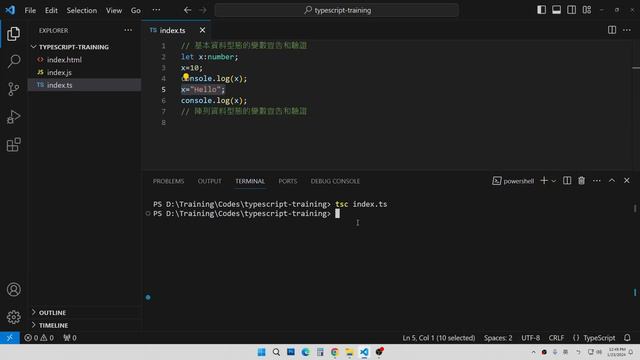This screenshot has height=360, width=640.
Task: Open the Manage gear menu
Action: (x=13, y=317)
